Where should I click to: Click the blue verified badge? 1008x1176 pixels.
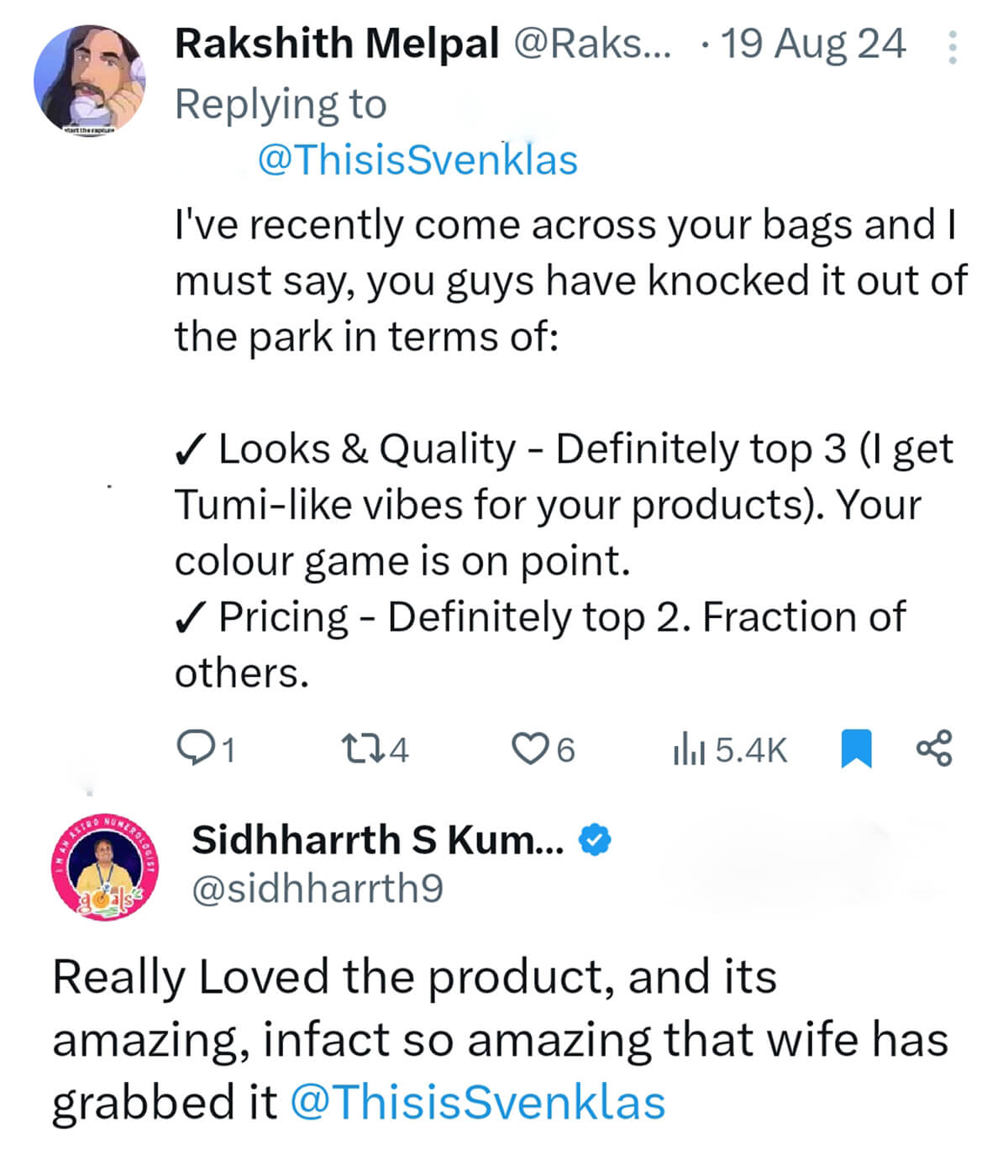point(596,840)
